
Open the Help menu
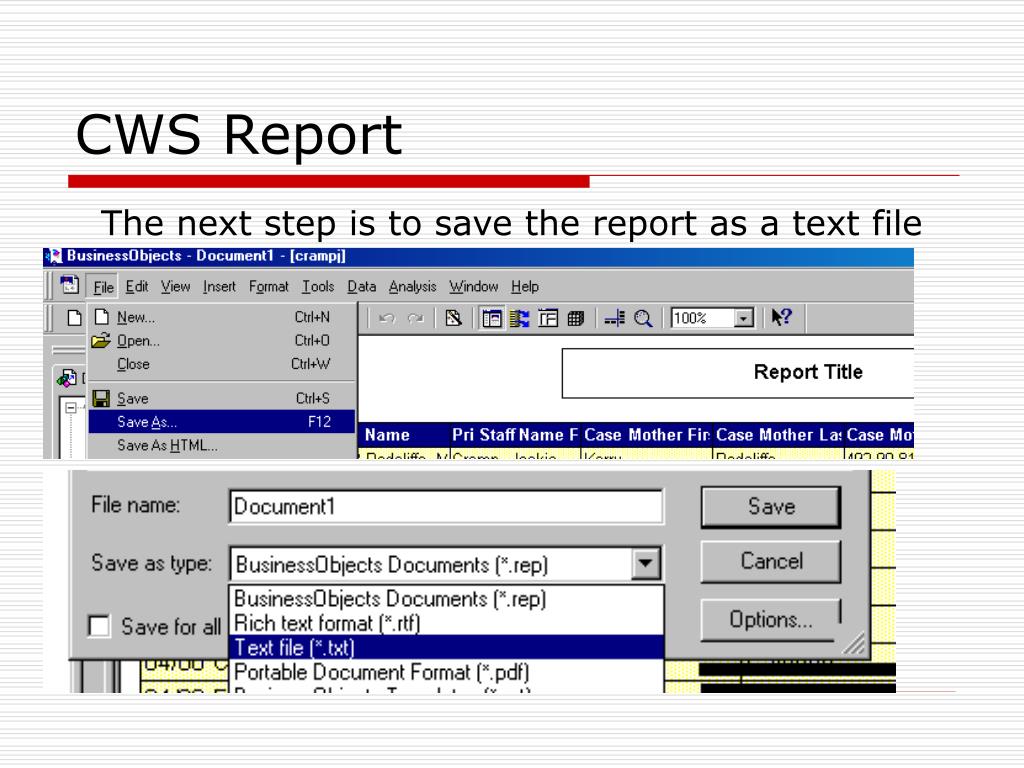pos(524,287)
